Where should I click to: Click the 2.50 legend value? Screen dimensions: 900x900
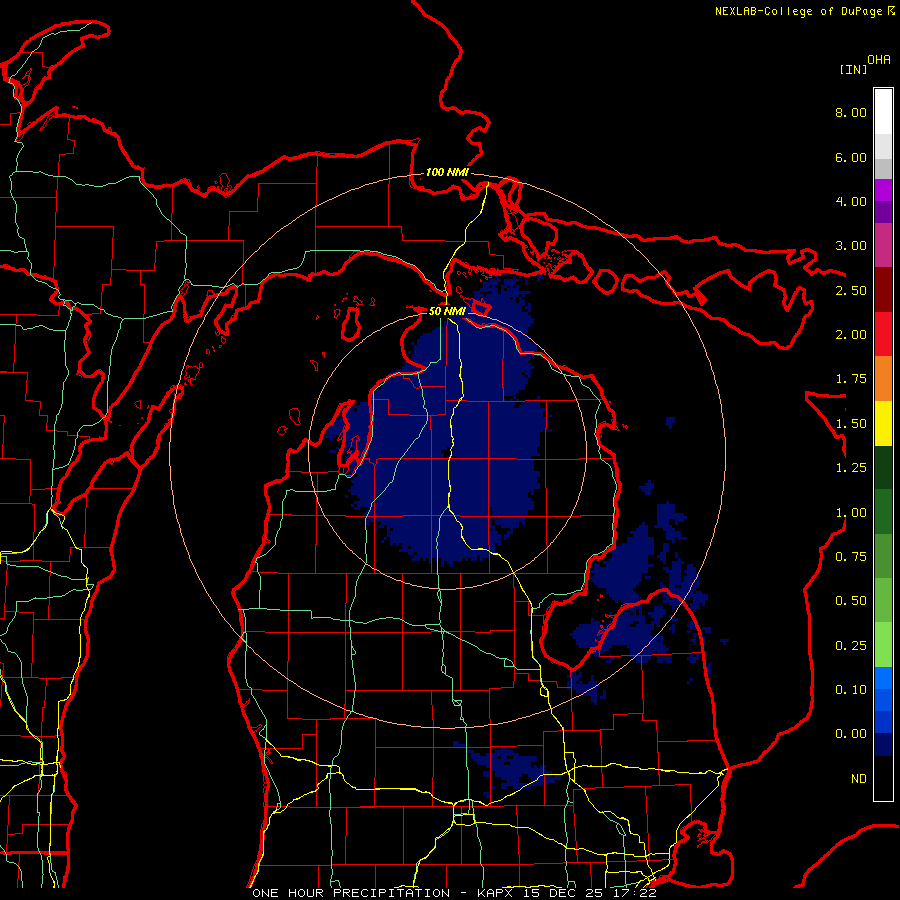(x=851, y=290)
